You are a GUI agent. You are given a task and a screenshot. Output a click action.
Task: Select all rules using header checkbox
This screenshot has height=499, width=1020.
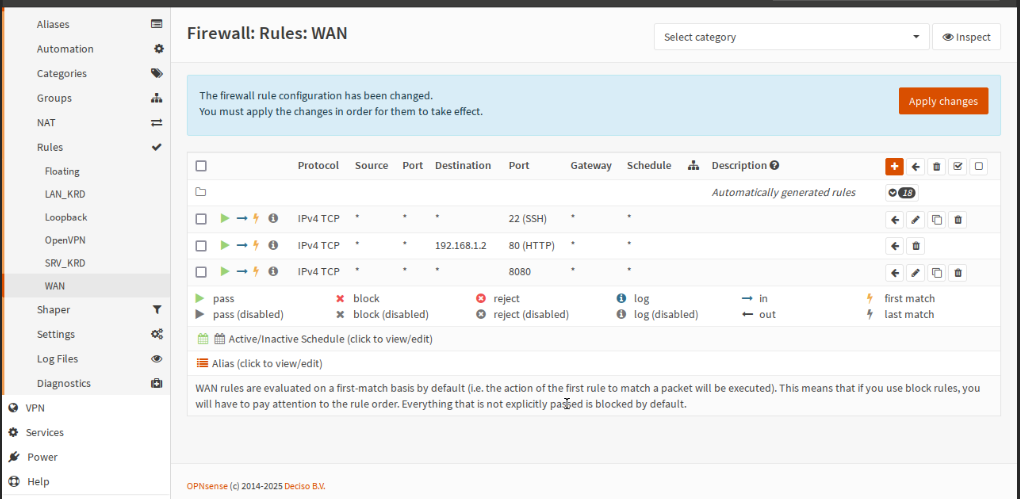tap(201, 166)
